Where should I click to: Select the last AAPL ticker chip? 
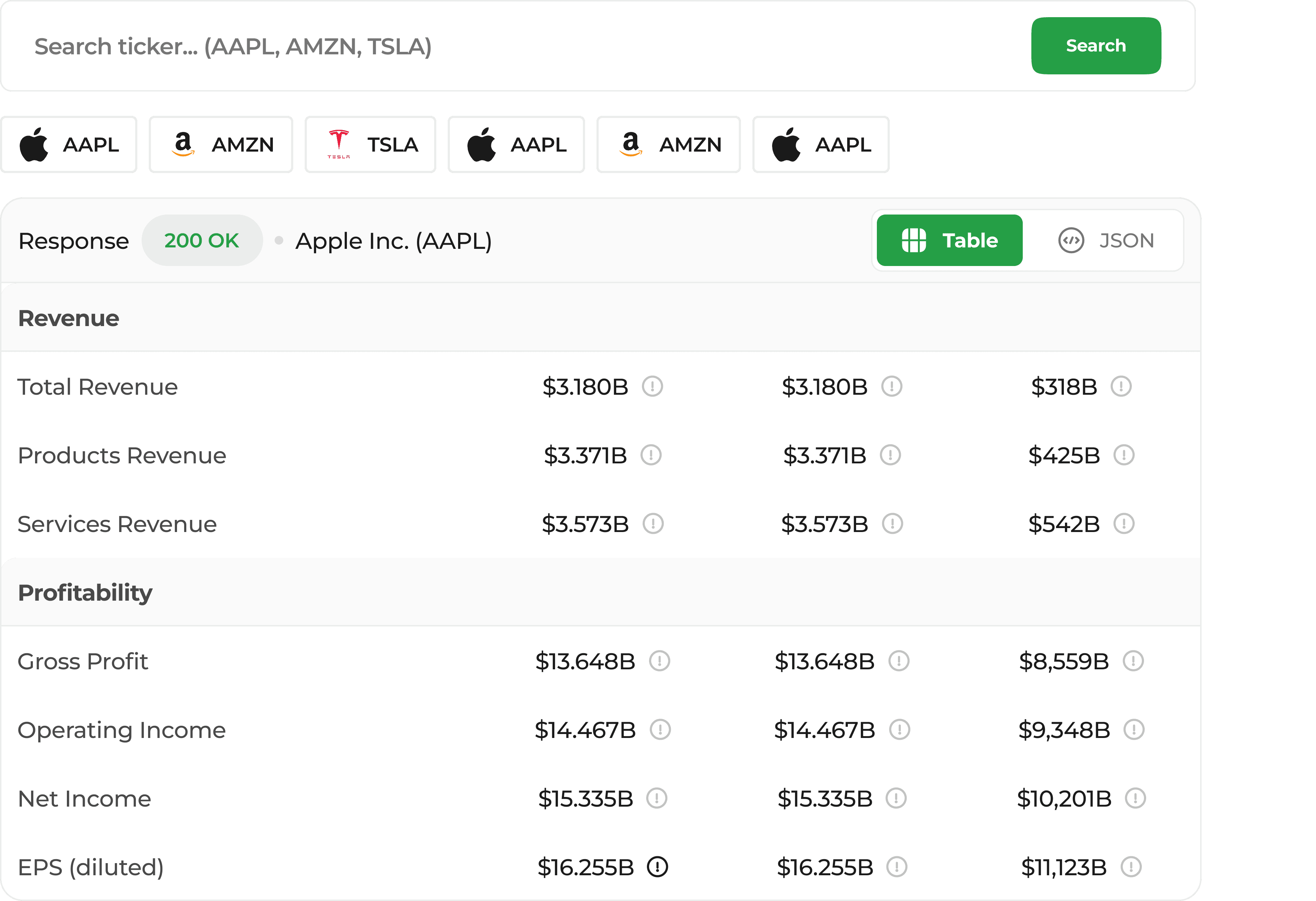tap(820, 144)
